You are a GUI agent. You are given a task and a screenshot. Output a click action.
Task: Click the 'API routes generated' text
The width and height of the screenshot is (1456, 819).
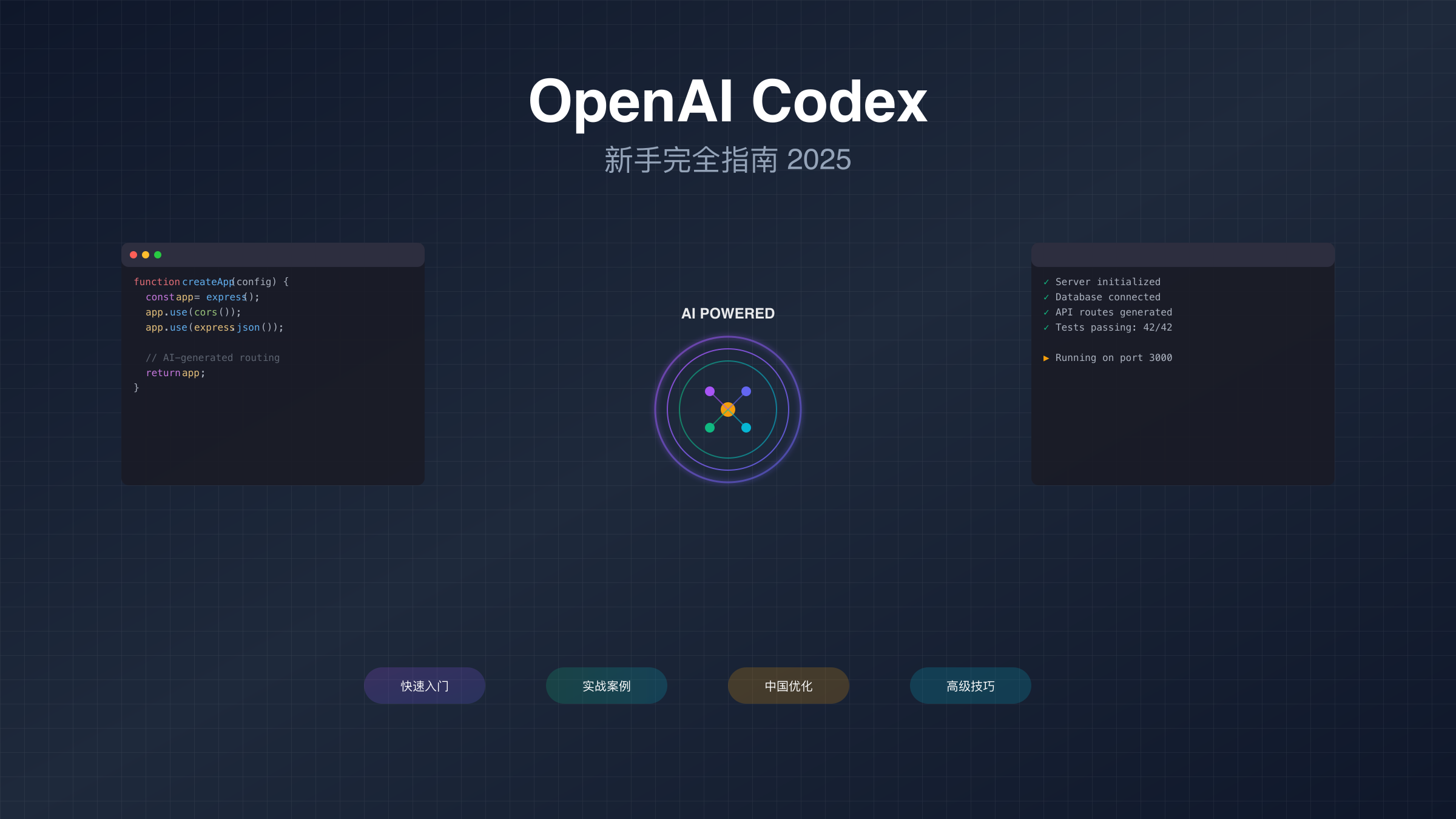1114,312
